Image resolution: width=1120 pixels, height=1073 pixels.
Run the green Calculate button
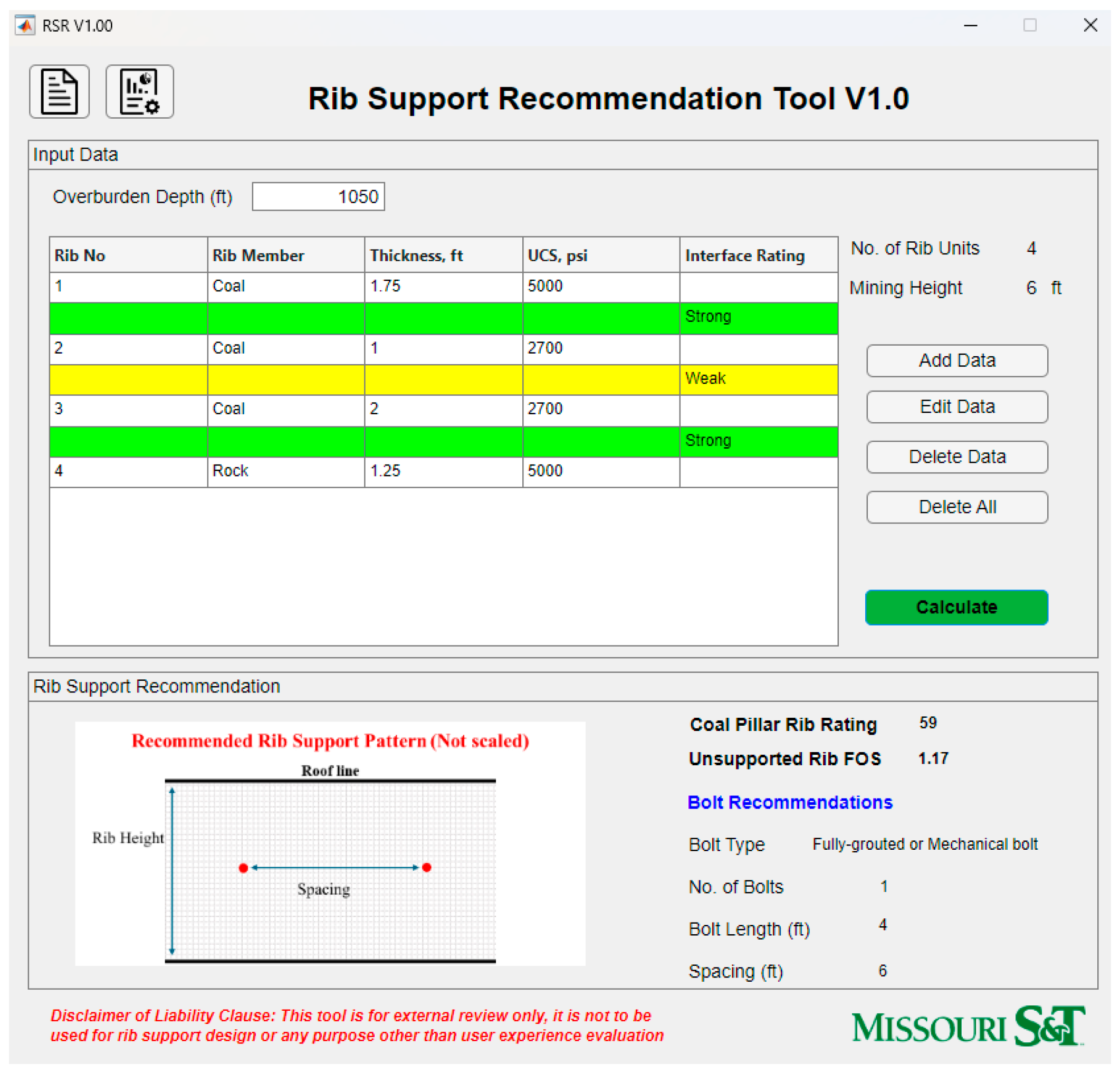click(956, 607)
